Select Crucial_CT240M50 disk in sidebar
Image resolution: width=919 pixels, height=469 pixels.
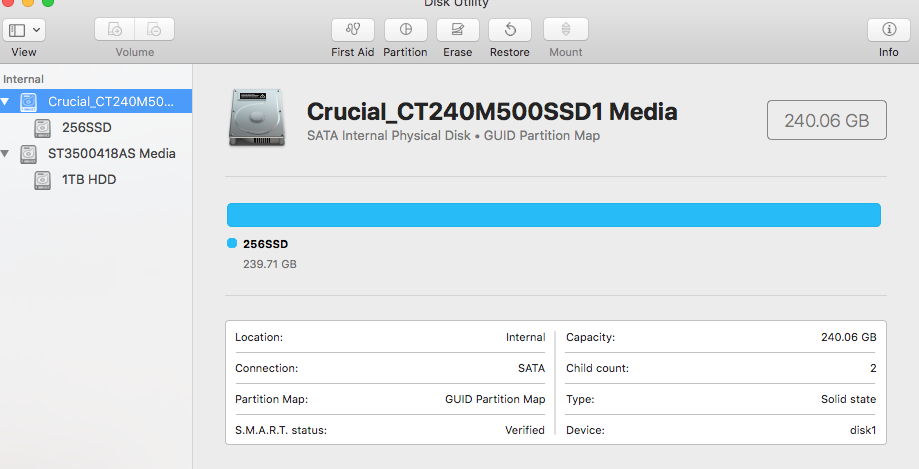point(96,101)
